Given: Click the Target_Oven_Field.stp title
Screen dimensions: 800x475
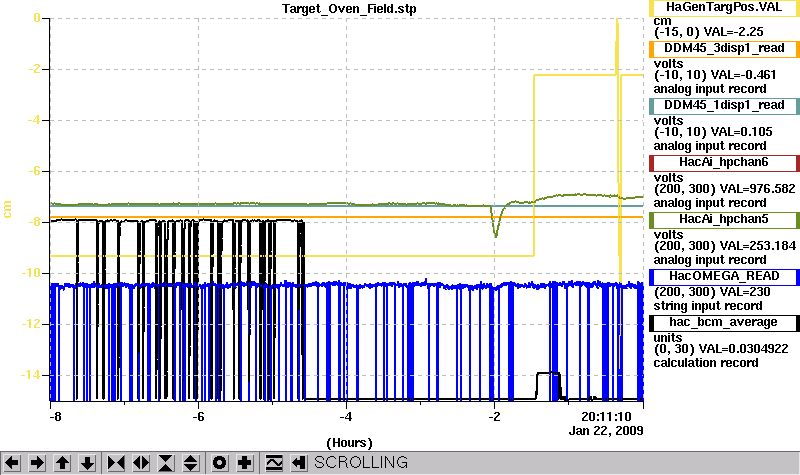Looking at the screenshot, I should coord(349,9).
